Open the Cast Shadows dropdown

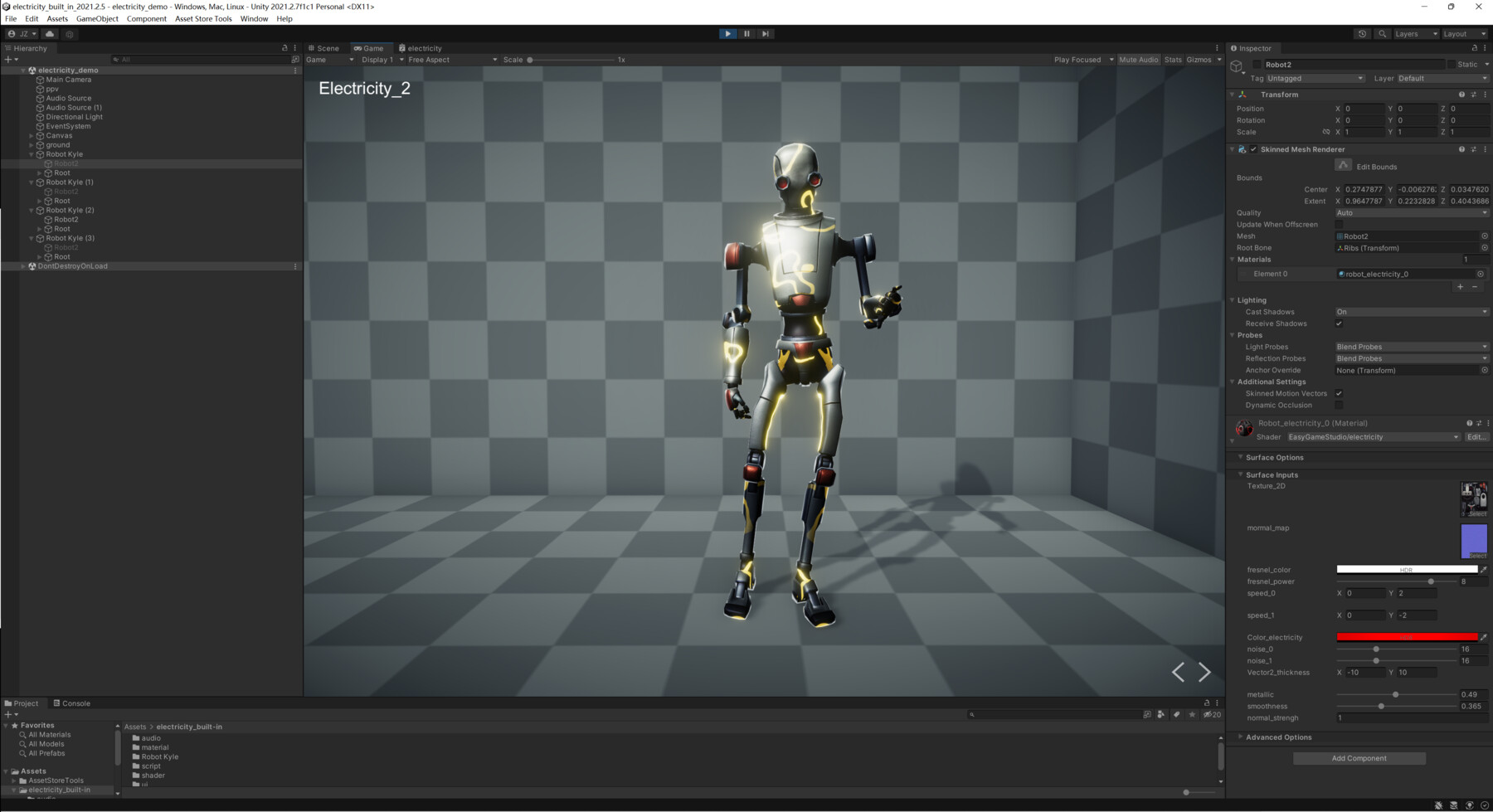(x=1411, y=312)
